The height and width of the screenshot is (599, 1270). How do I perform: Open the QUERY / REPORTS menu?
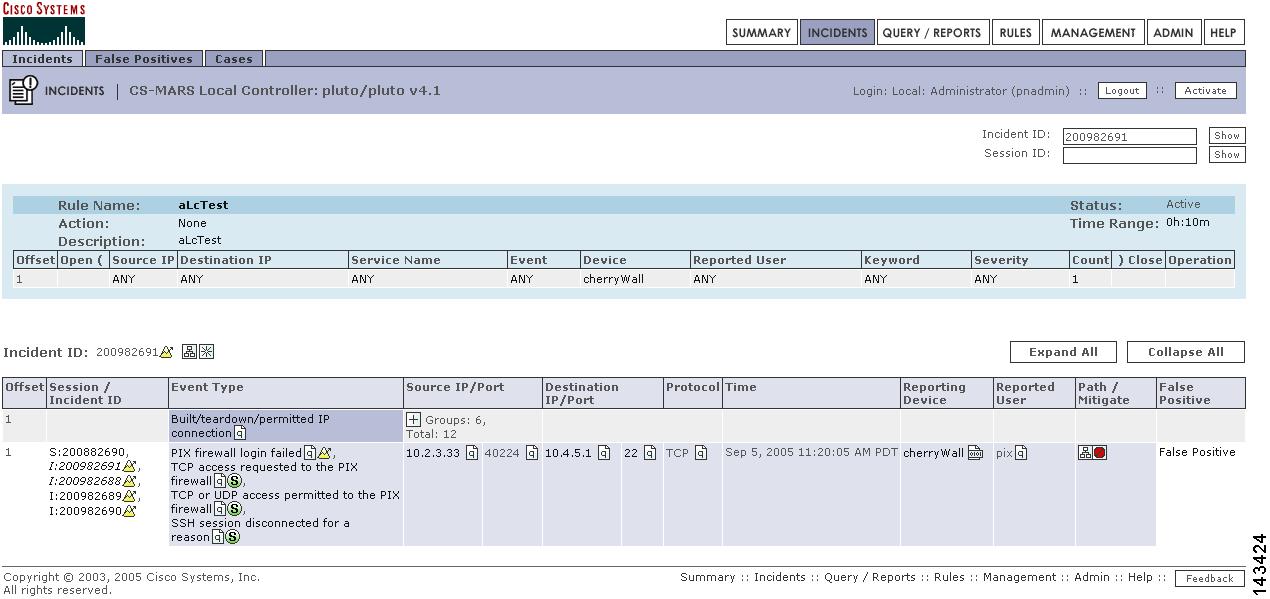pos(932,32)
